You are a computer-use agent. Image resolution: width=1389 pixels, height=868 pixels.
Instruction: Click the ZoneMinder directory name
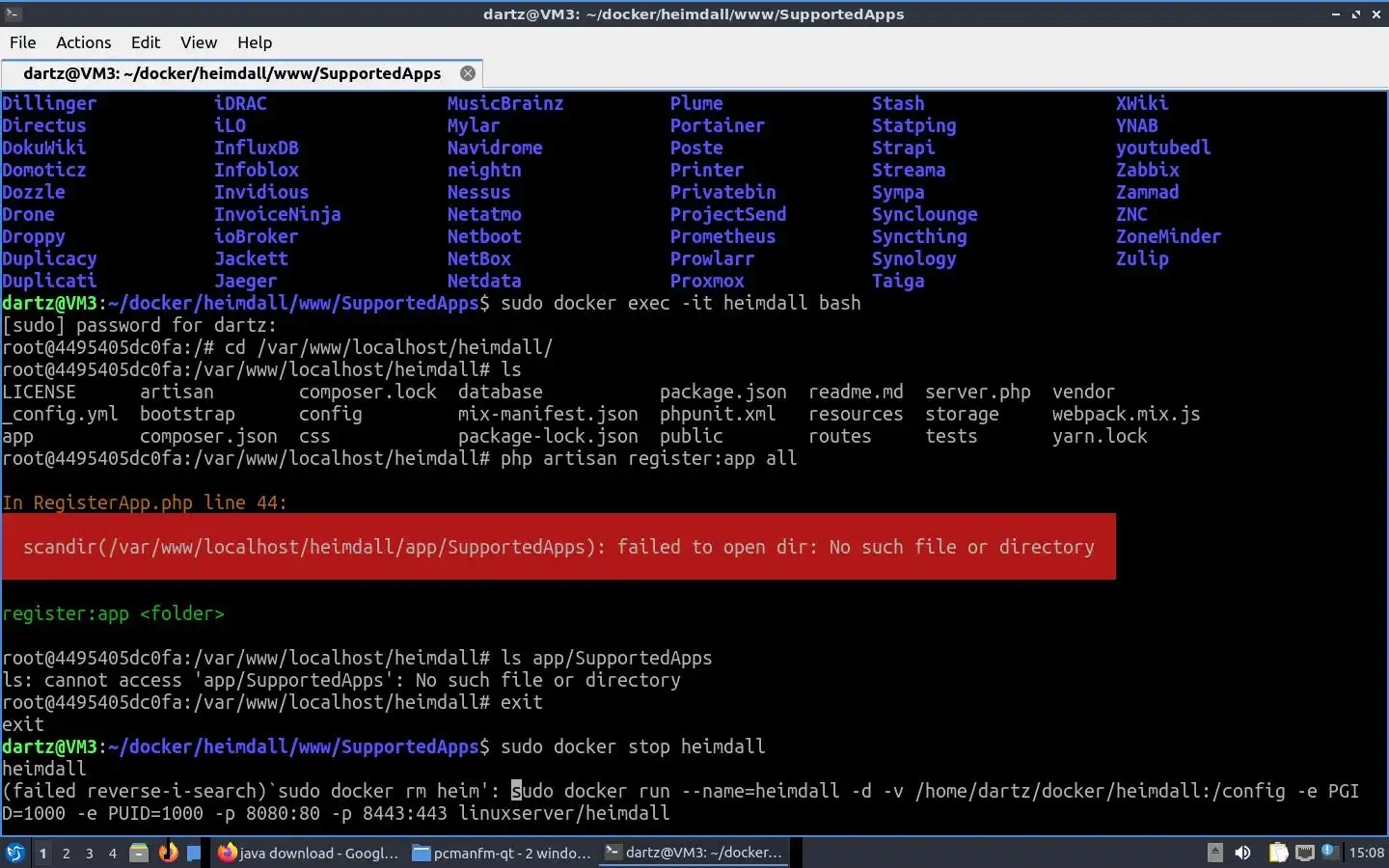tap(1168, 236)
